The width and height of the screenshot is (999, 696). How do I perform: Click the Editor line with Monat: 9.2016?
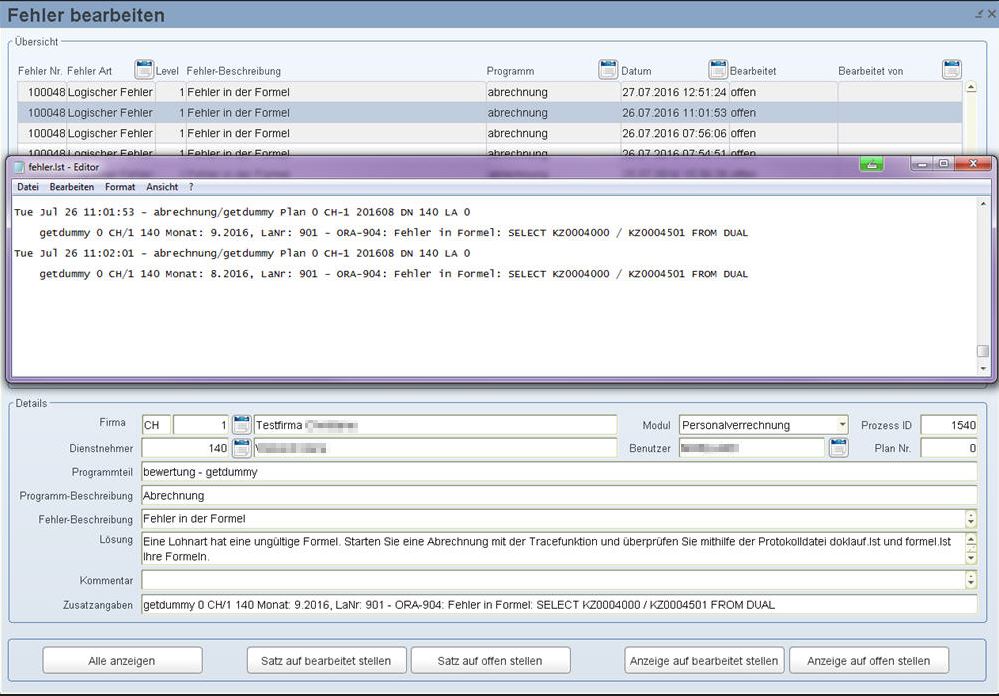coord(394,233)
